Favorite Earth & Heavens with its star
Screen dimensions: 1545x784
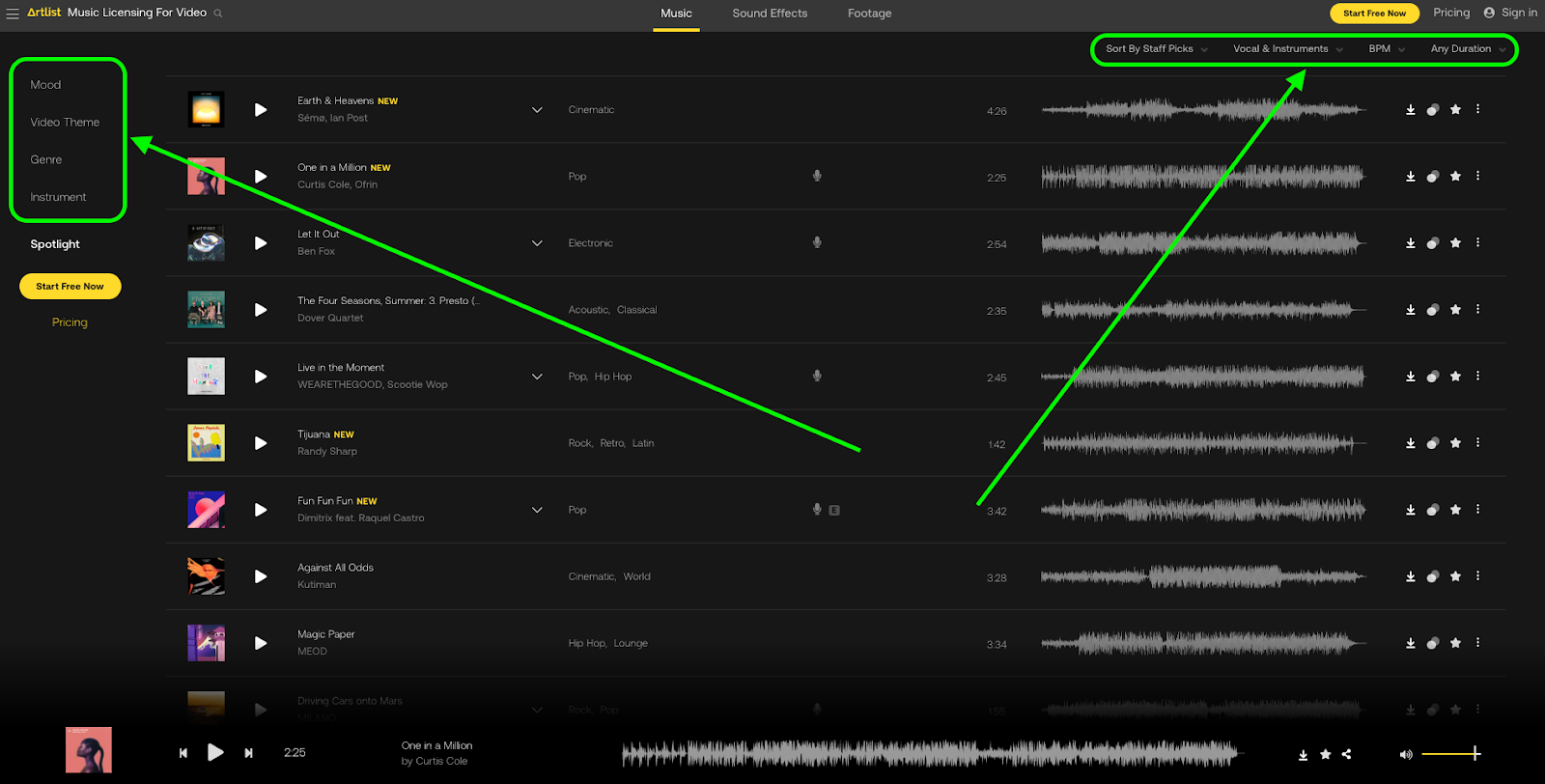click(x=1456, y=109)
